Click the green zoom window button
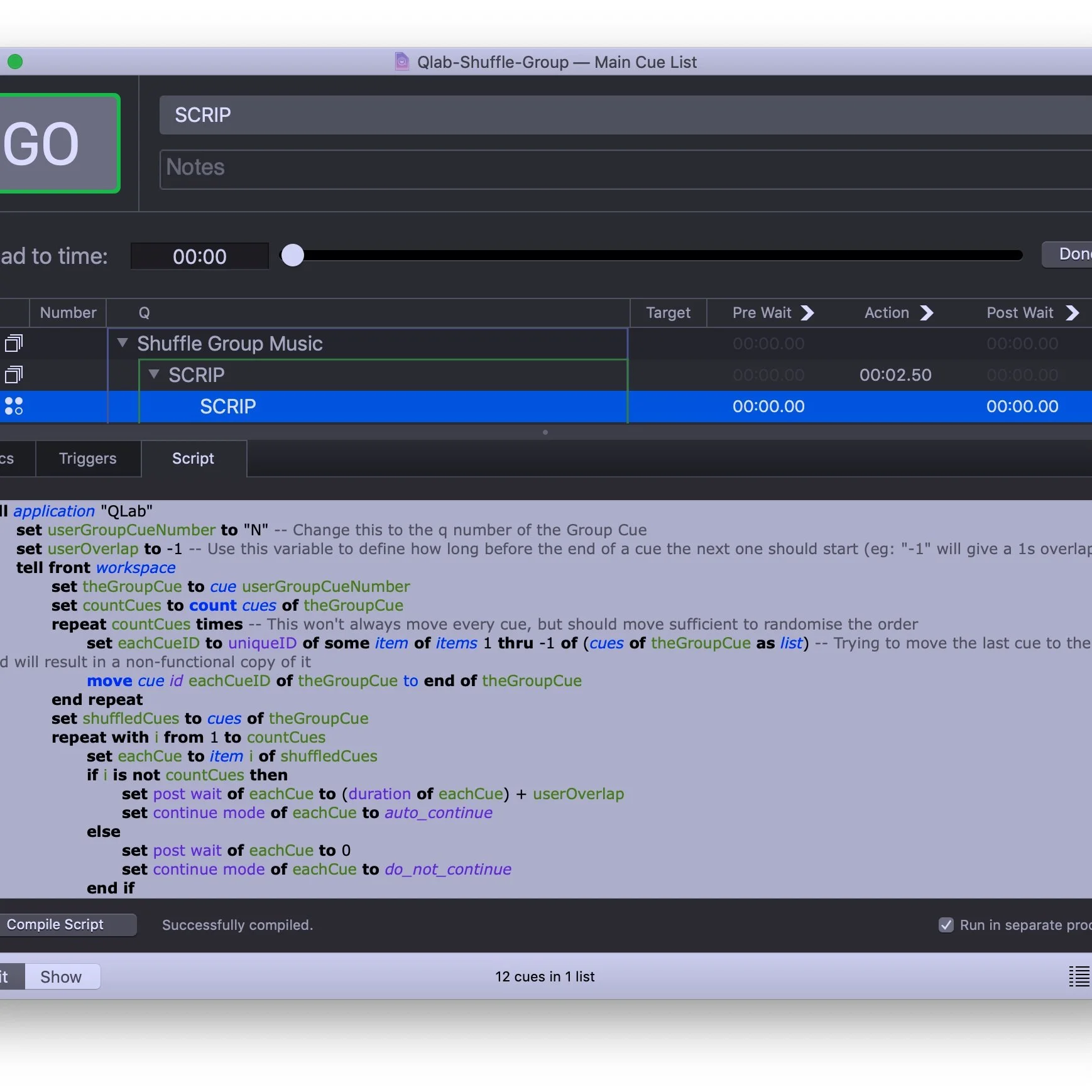 (x=15, y=62)
